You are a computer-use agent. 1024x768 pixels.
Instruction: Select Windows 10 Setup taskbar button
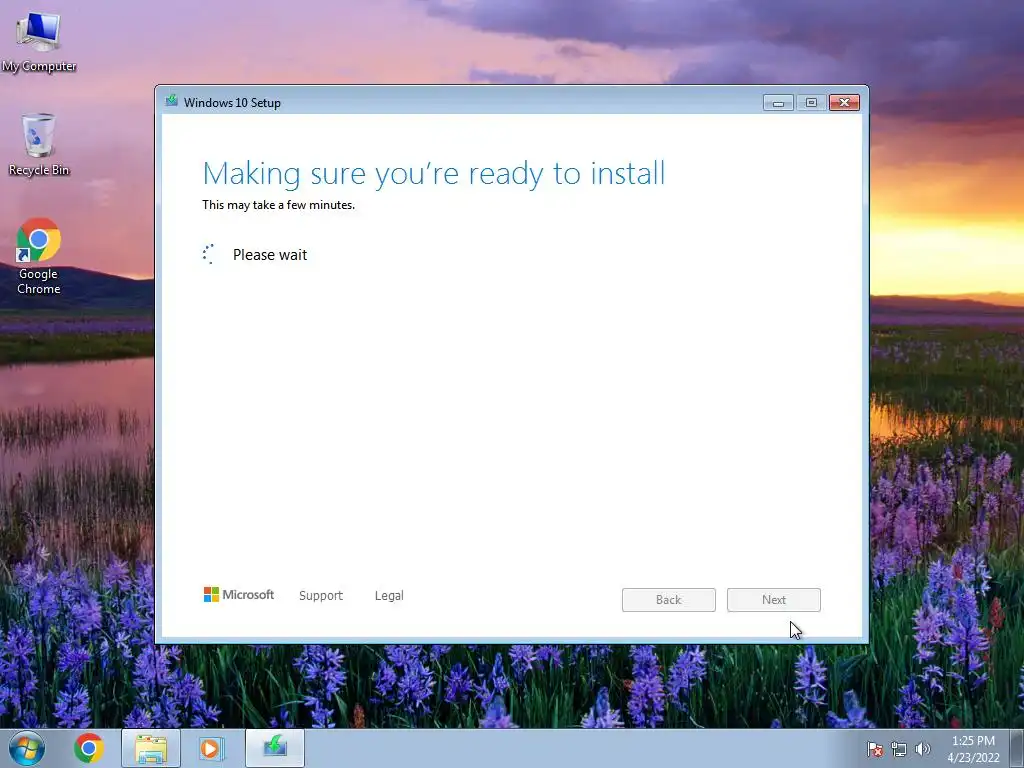275,748
